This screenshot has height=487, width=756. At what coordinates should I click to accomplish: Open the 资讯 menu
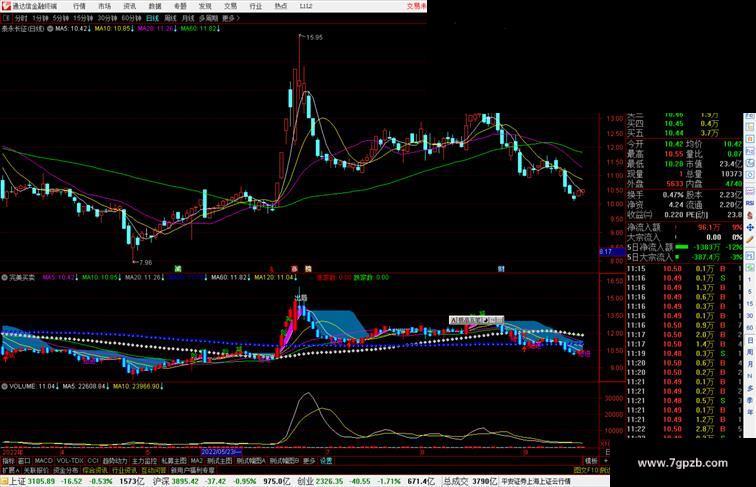click(130, 6)
